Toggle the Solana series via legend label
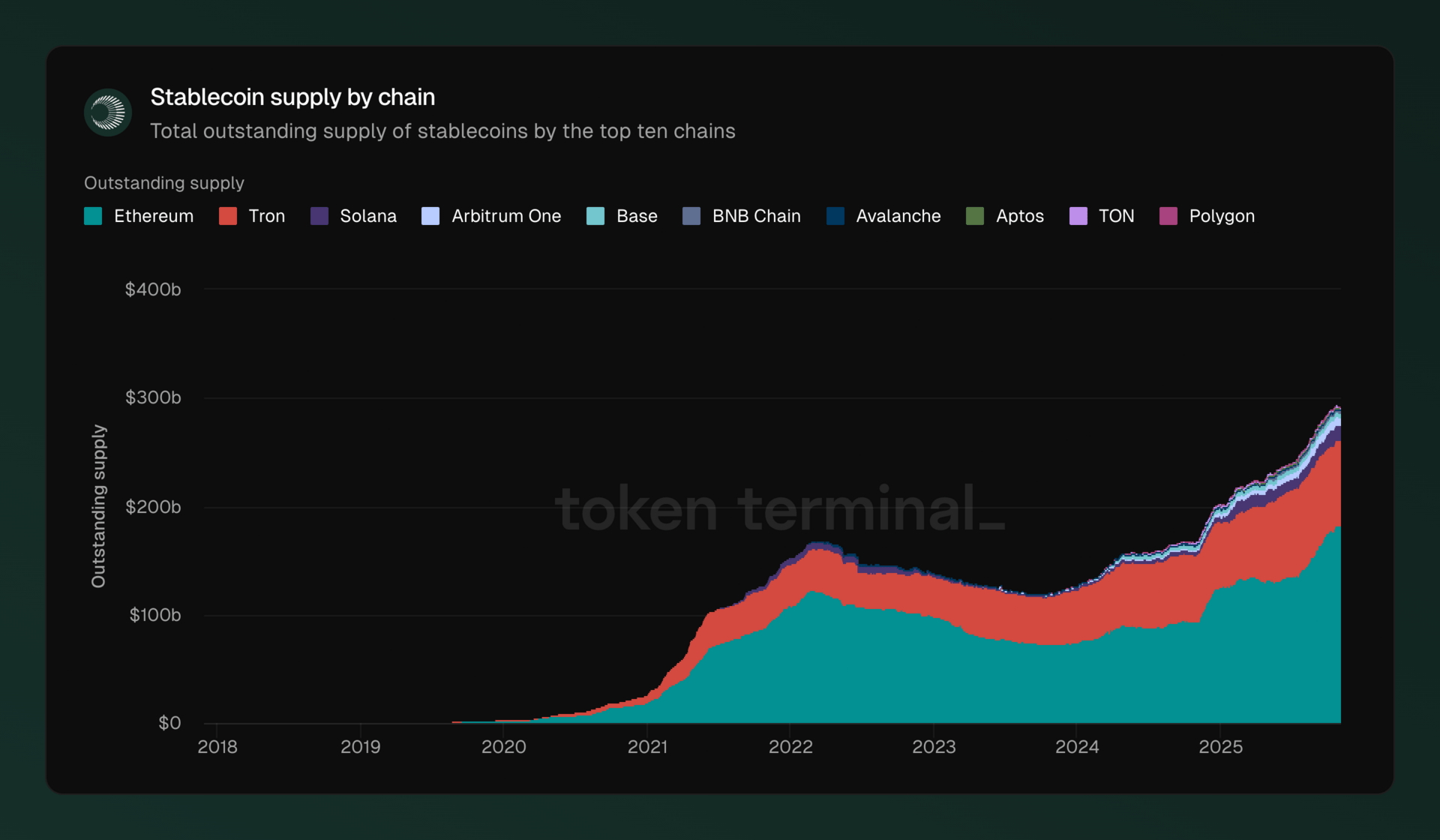1440x840 pixels. point(367,216)
